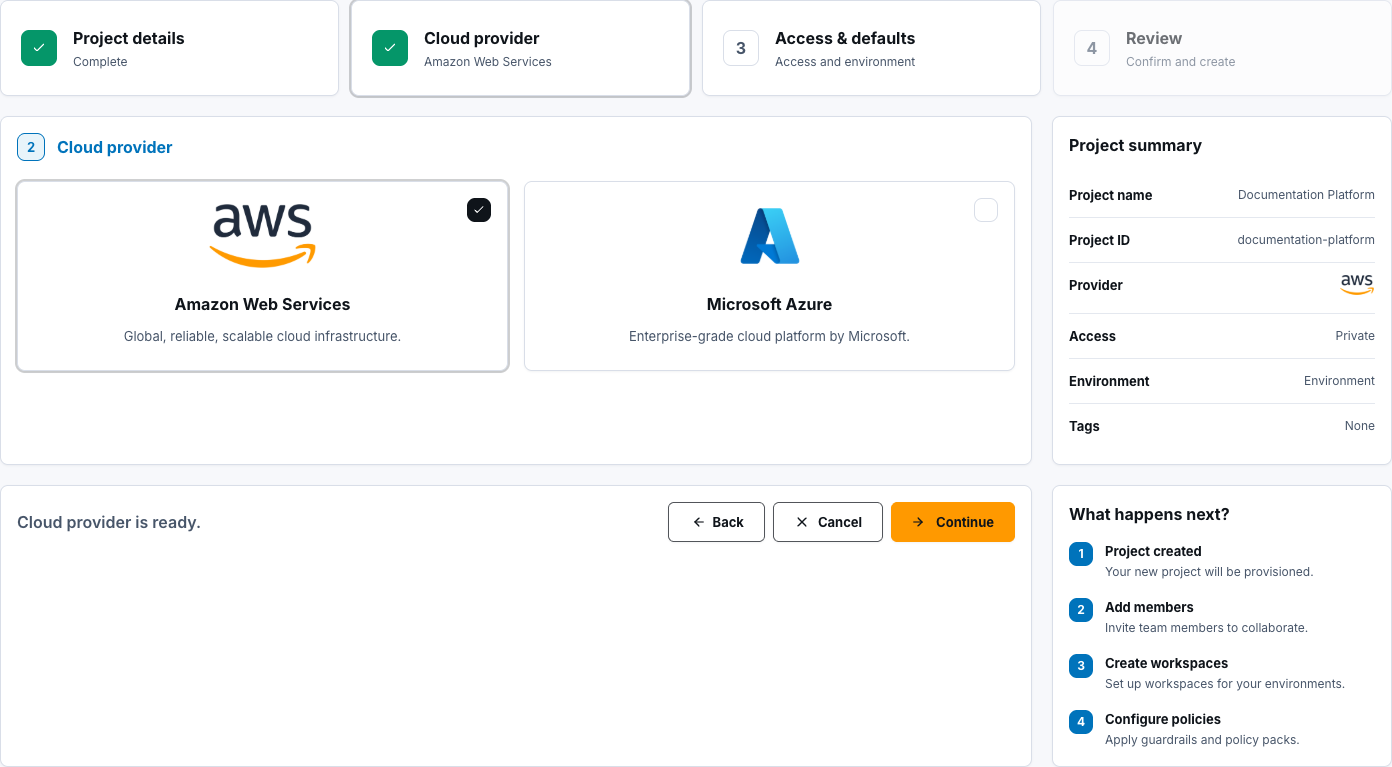
Task: Open the Project details step tab
Action: click(x=170, y=48)
